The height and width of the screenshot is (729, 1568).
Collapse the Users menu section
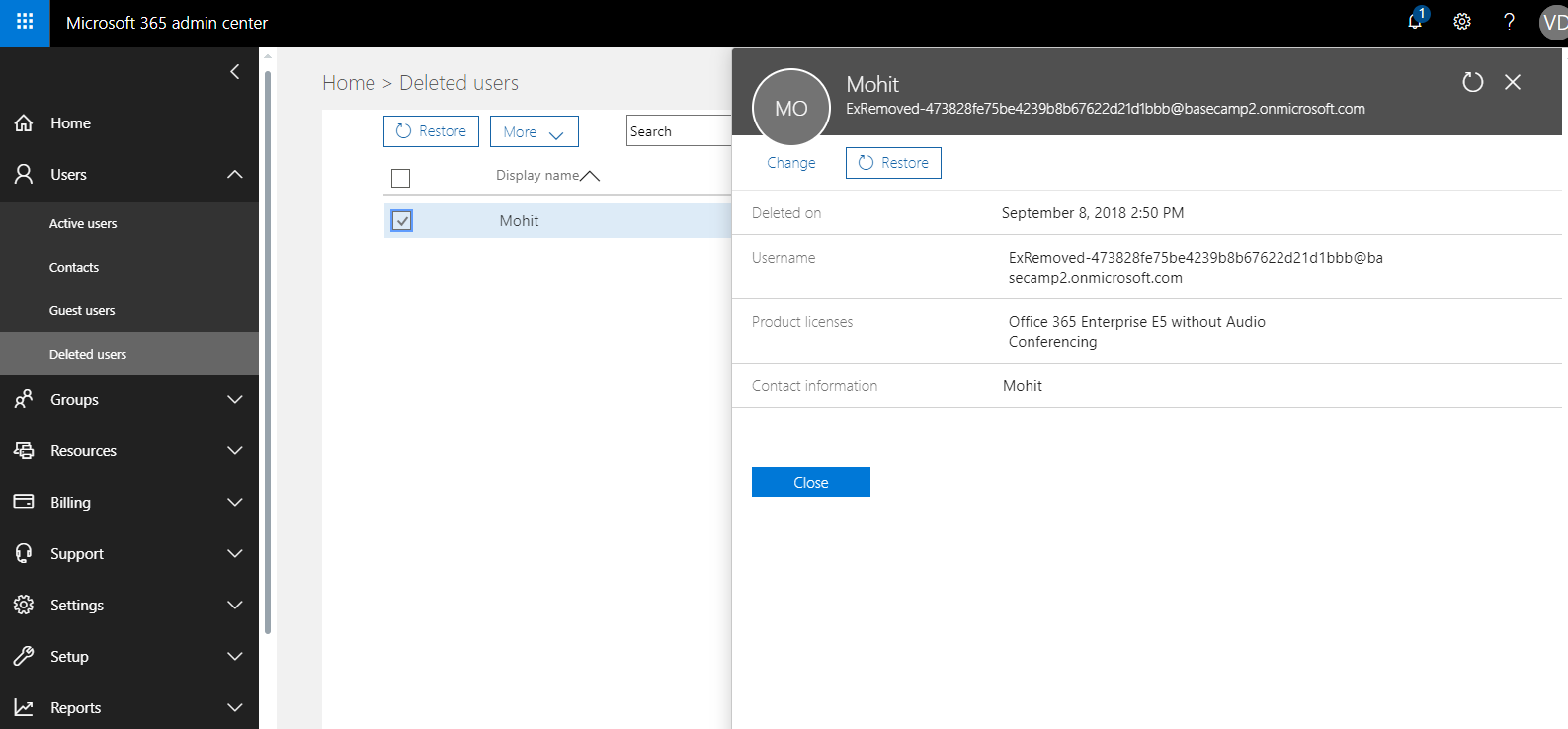[x=235, y=175]
